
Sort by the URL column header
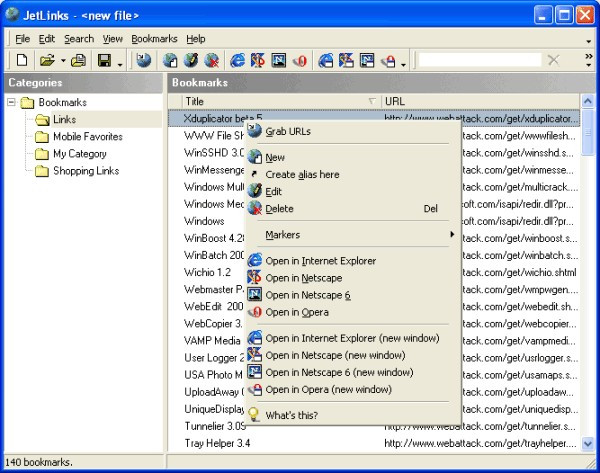click(x=481, y=101)
